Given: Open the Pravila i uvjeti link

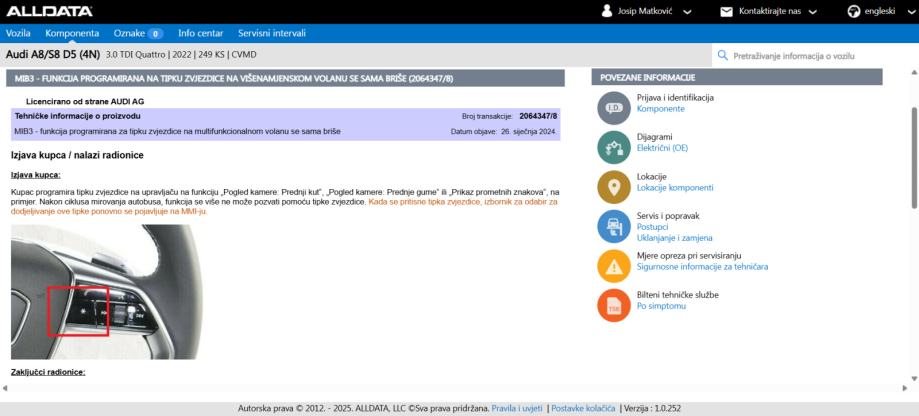Looking at the screenshot, I should coord(516,408).
